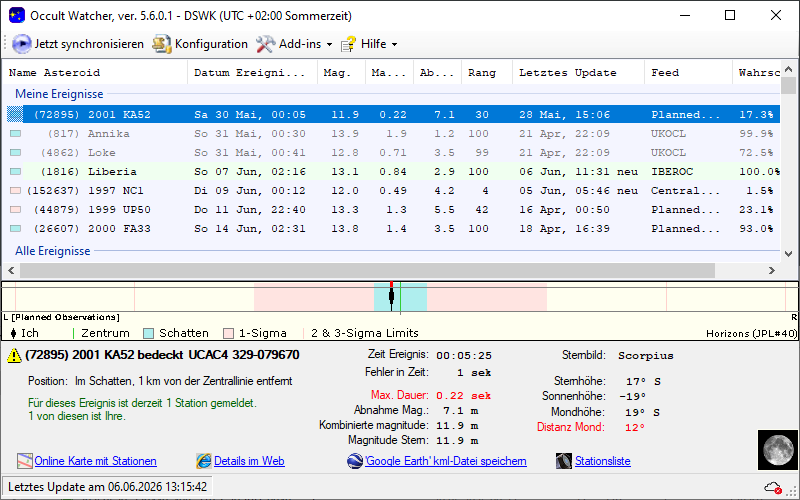Screen dimensions: 800x500
Task: Click the Jetzt synchronisieren icon
Action: pyautogui.click(x=21, y=44)
